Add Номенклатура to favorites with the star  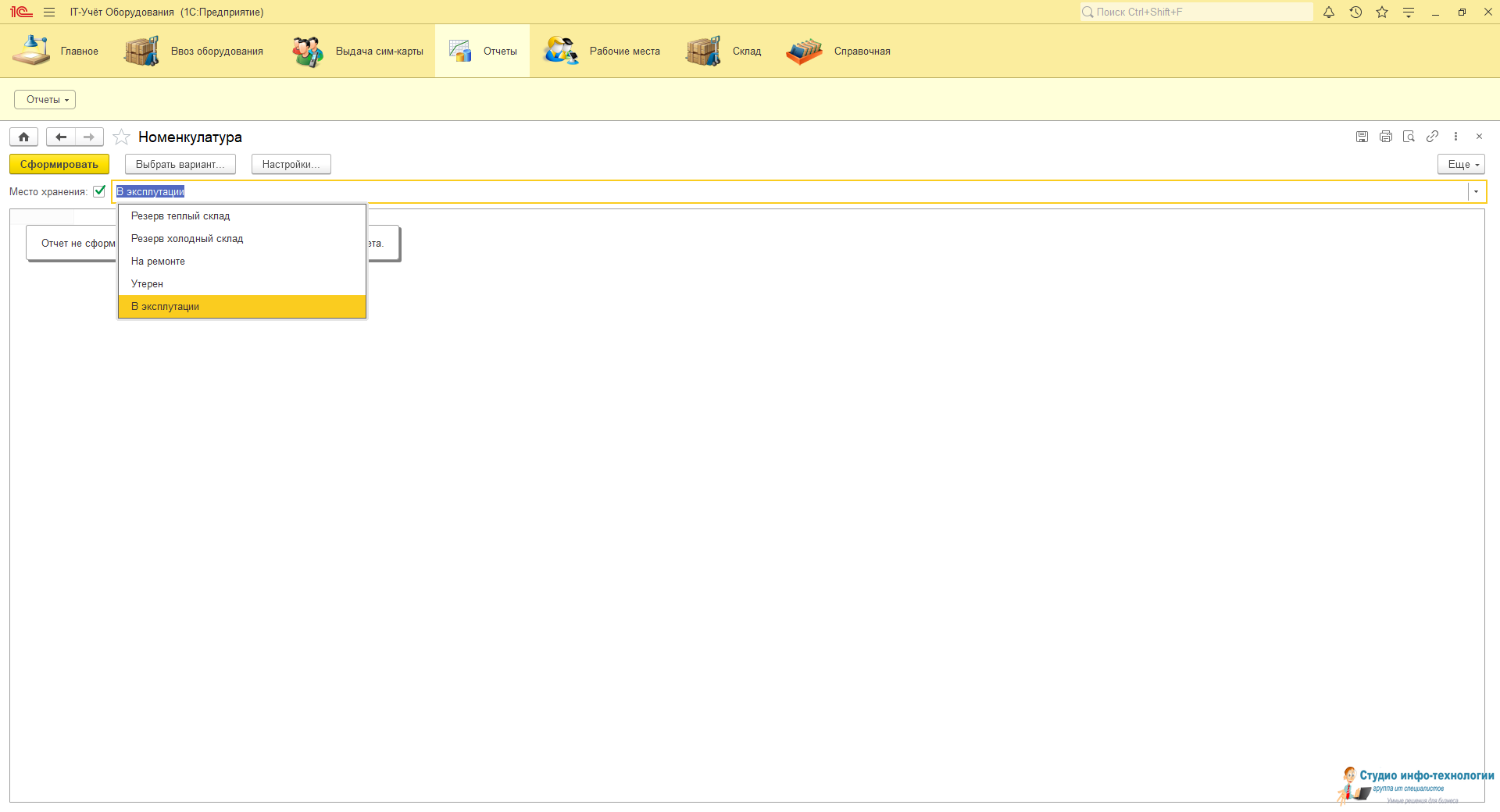click(121, 137)
